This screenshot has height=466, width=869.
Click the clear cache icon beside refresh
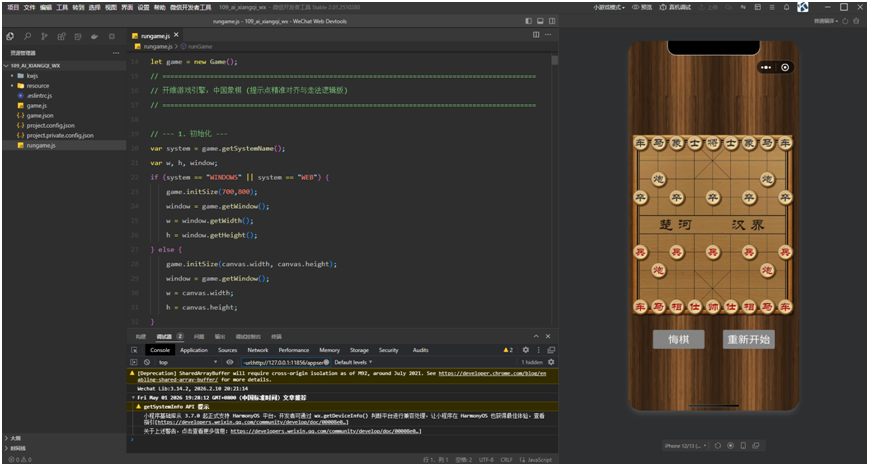coord(857,21)
